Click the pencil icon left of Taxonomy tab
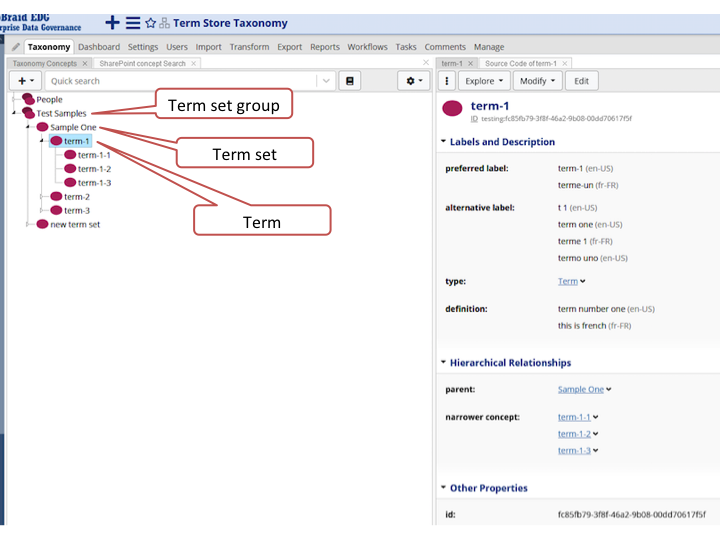 click(16, 47)
